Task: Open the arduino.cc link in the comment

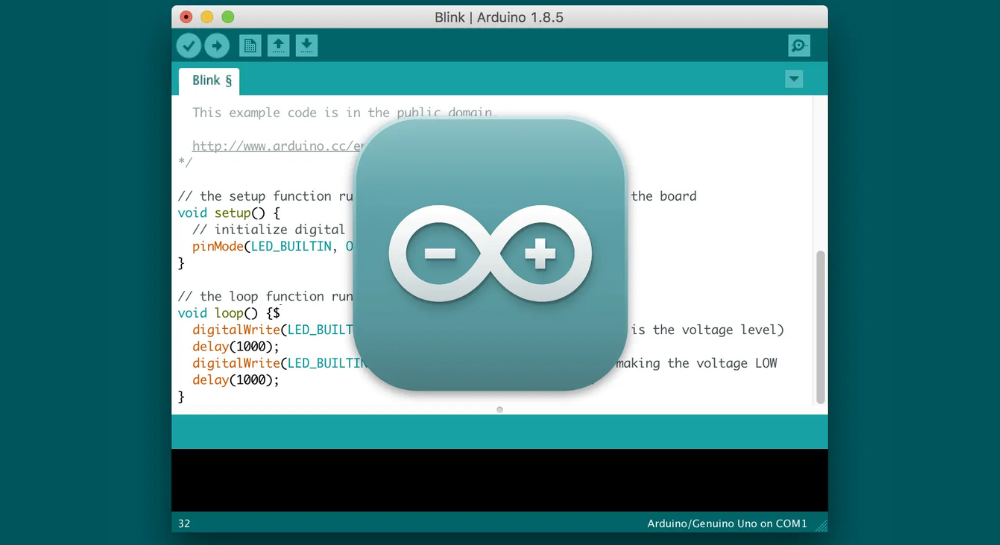Action: [x=277, y=146]
